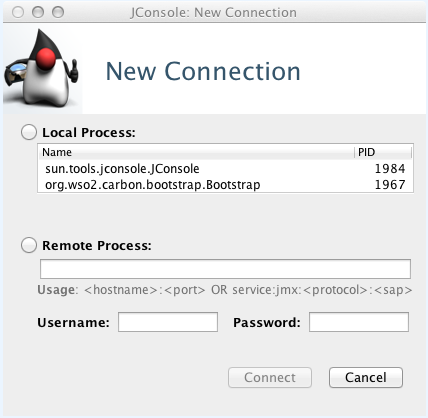Image resolution: width=428 pixels, height=418 pixels.
Task: Click PID value 1967
Action: (390, 185)
